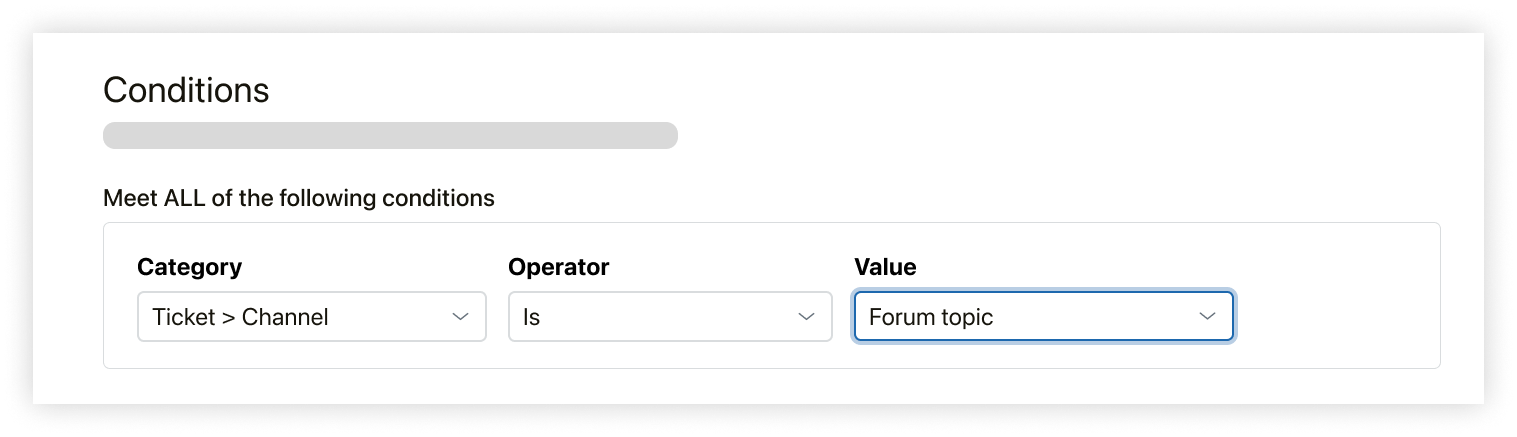Click the "Category" field label
This screenshot has width=1517, height=437.
point(189,267)
